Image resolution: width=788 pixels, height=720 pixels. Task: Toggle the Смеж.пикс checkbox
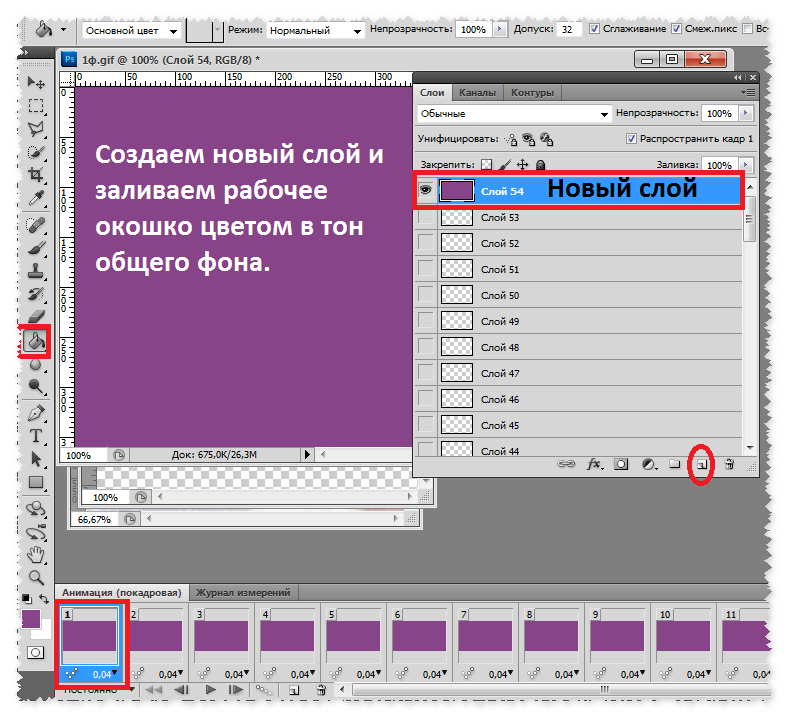(x=676, y=29)
